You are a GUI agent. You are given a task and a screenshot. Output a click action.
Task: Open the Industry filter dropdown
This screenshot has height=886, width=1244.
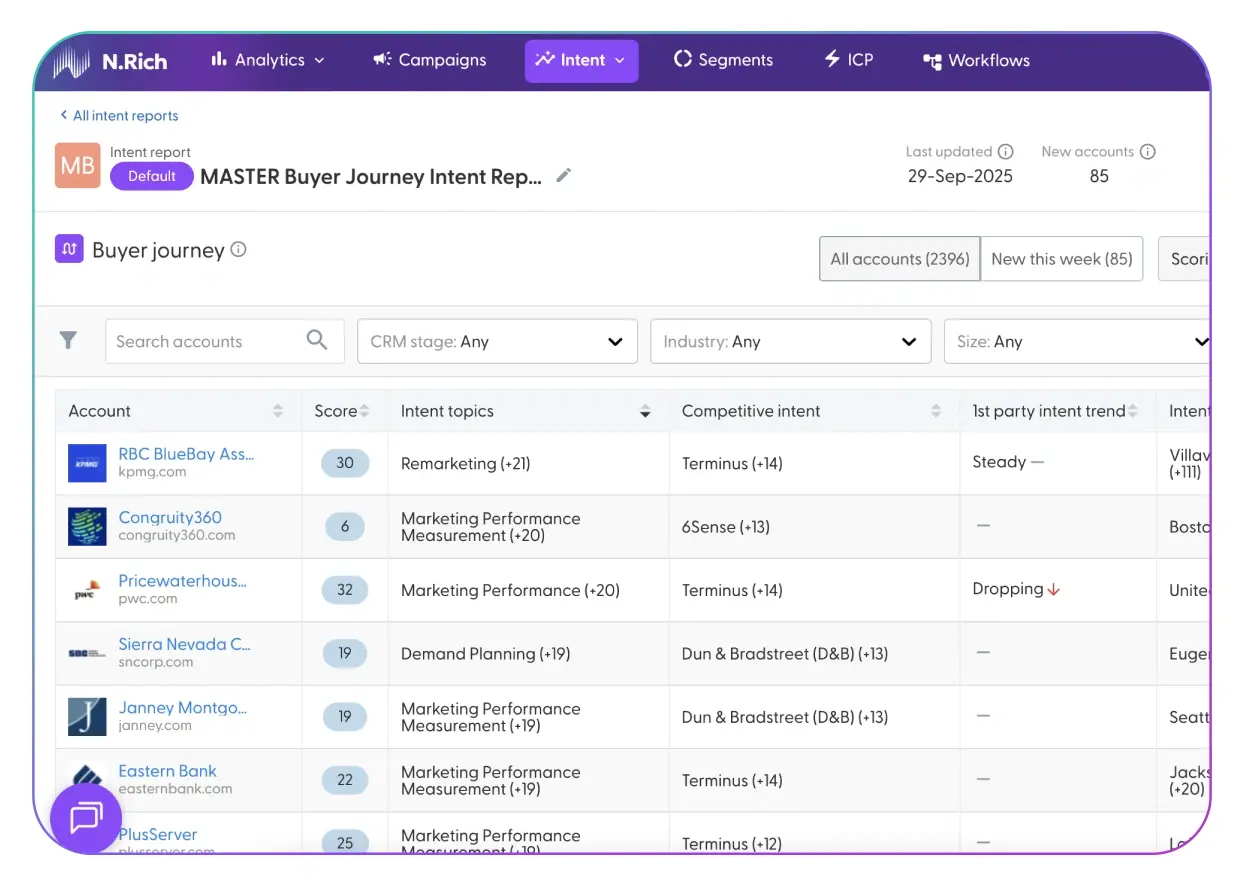[x=790, y=341]
